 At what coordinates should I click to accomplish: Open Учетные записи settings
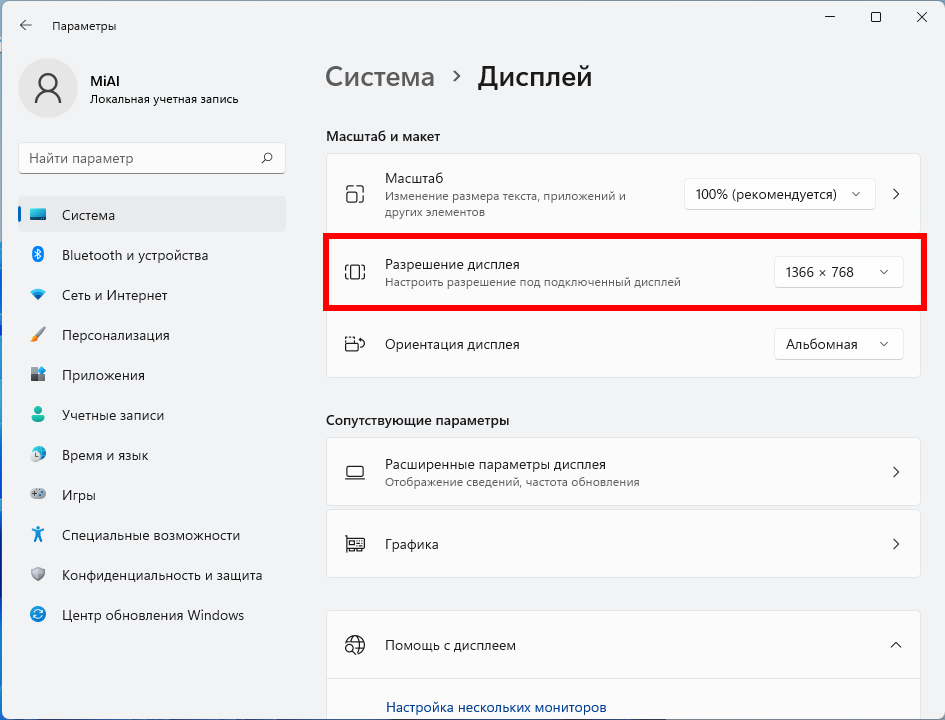coord(112,415)
